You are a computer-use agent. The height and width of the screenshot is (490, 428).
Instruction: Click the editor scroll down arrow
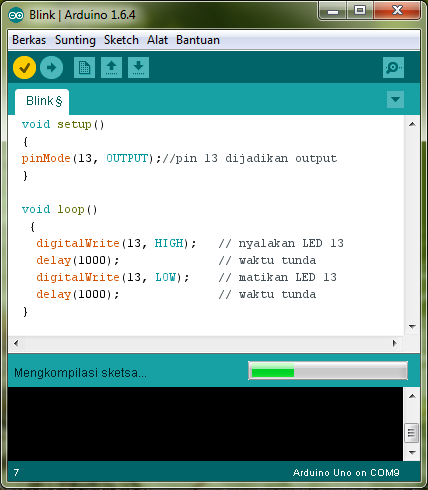[x=412, y=327]
